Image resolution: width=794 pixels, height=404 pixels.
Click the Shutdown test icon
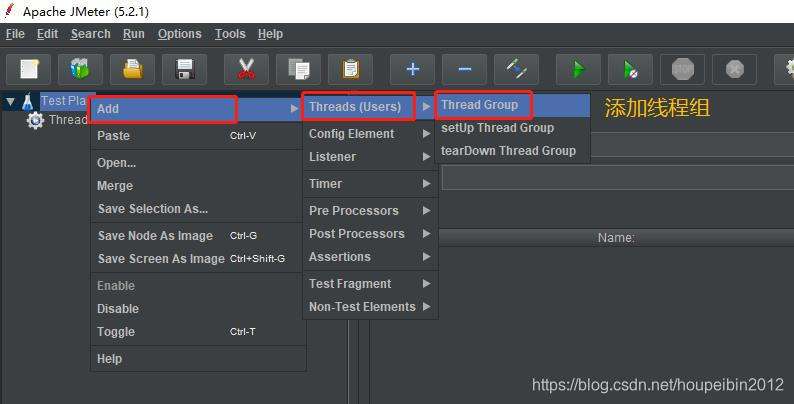coord(735,69)
